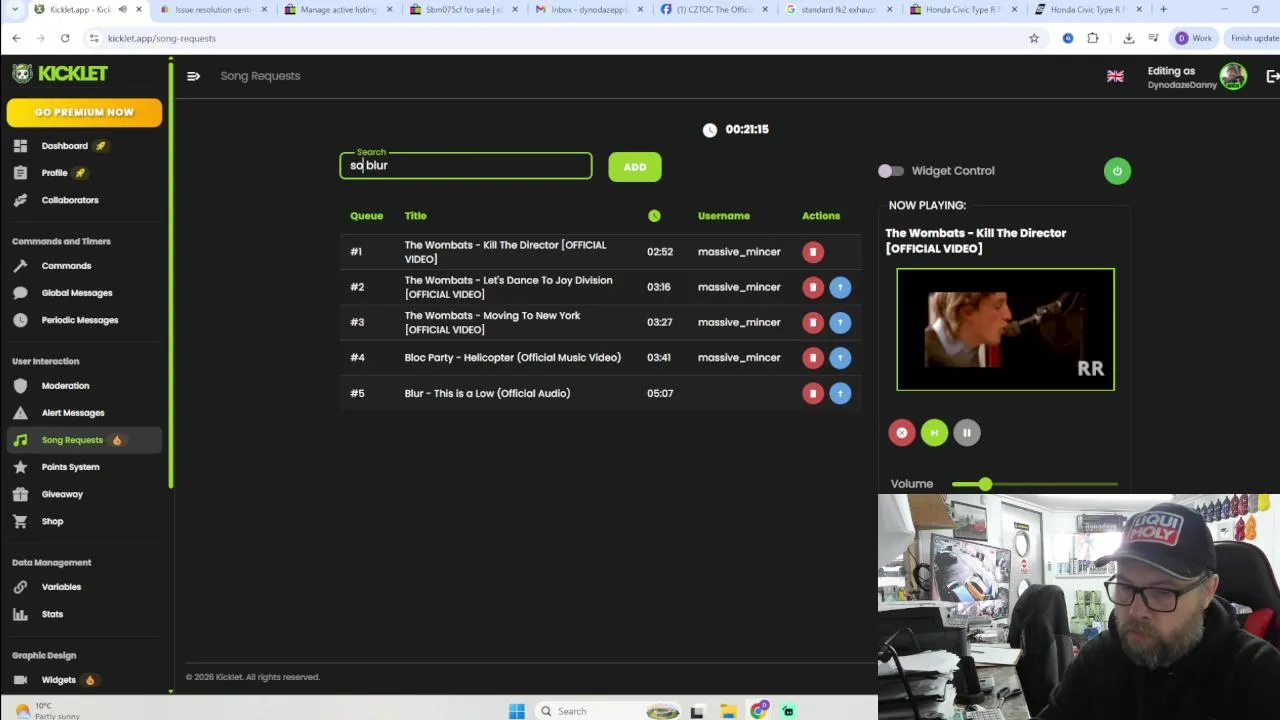Click The Wombats Kill The Director title
This screenshot has width=1280, height=720.
click(x=505, y=252)
